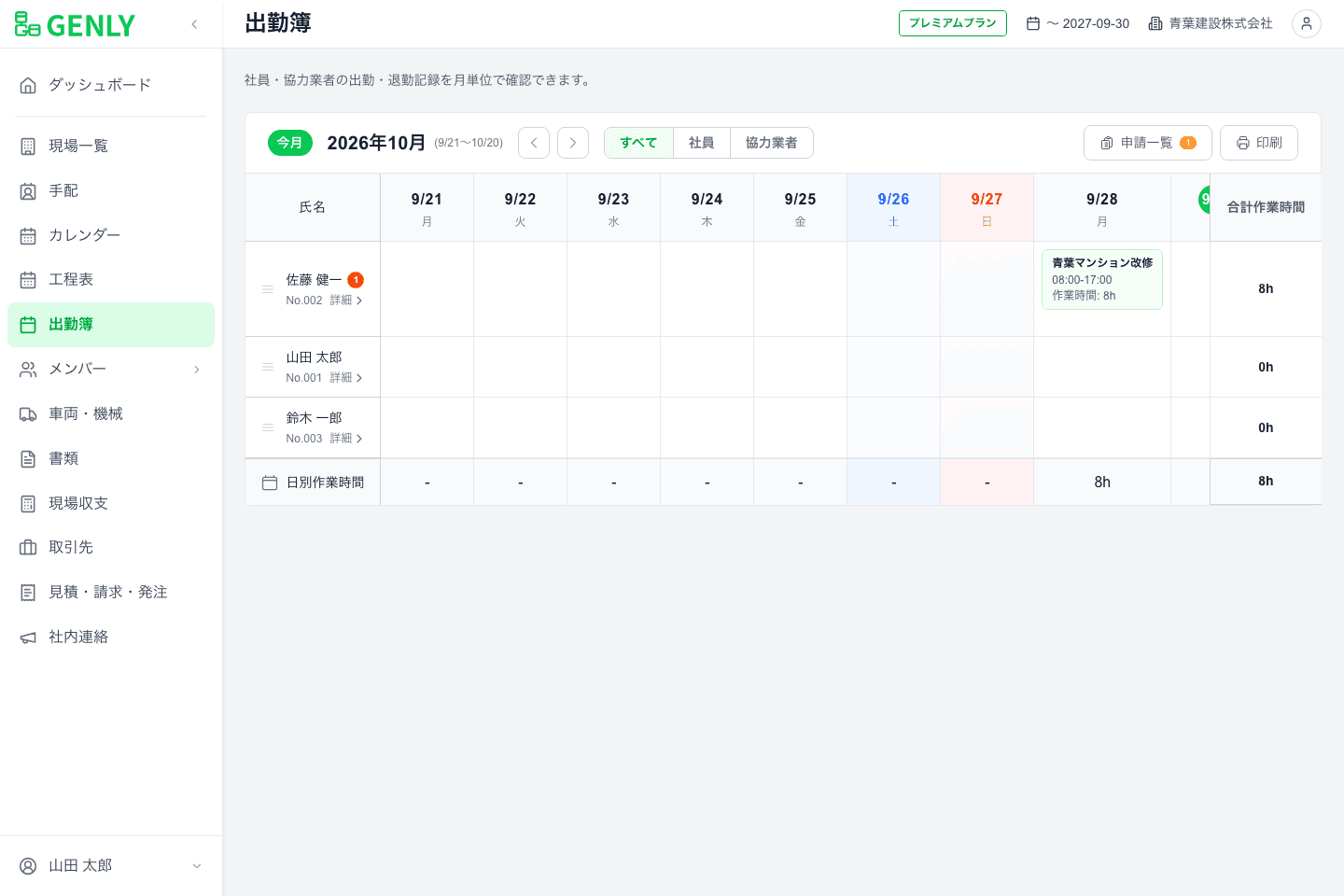Click the 合計作業時間 column header
1344x896 pixels.
coord(1266,207)
